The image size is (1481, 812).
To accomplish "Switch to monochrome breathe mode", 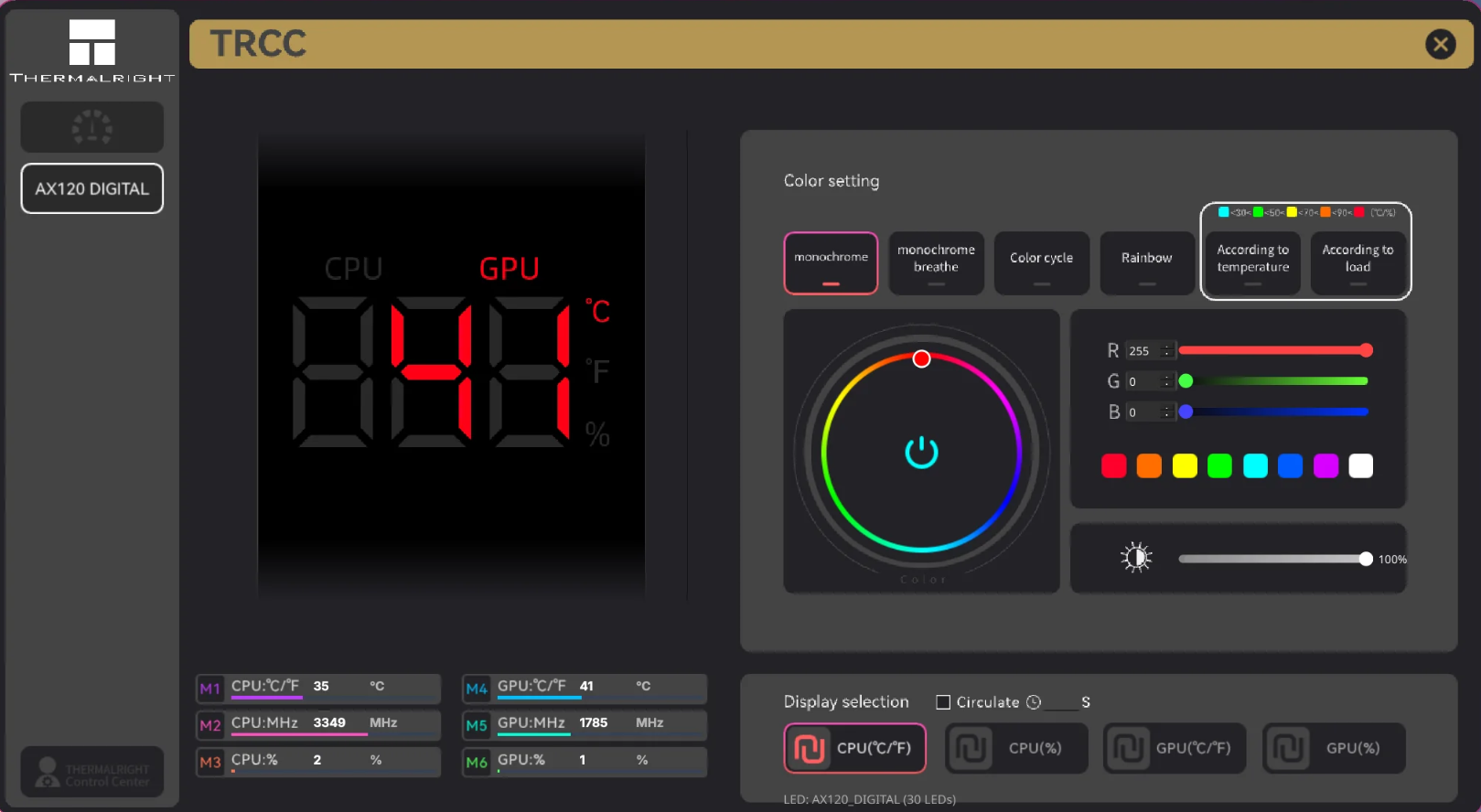I will pos(936,263).
